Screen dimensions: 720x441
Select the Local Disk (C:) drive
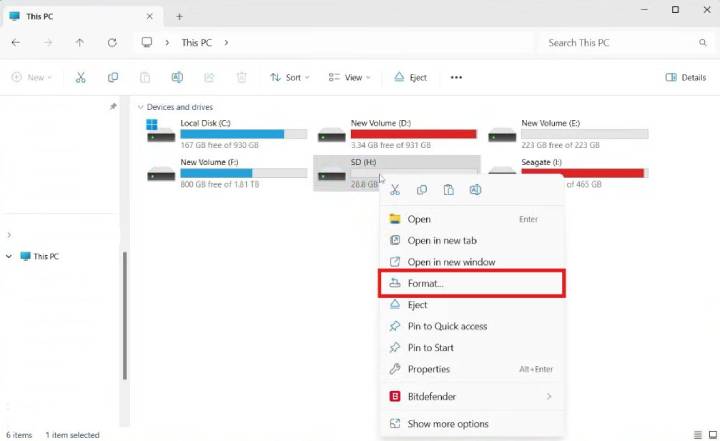[x=226, y=134]
